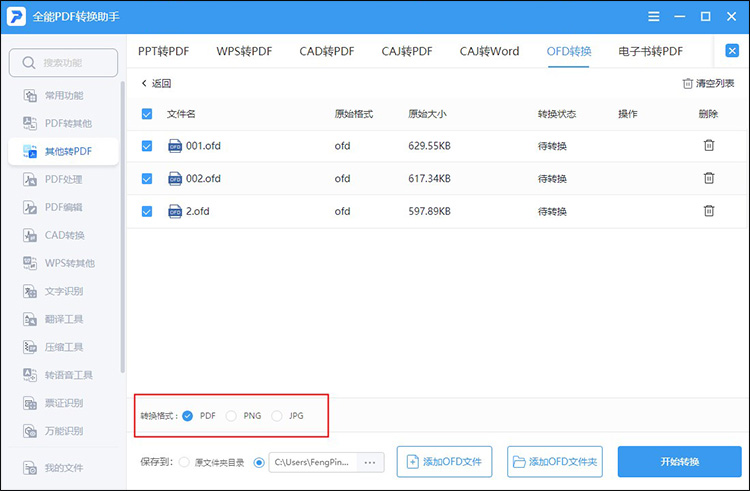Remove 2.ofd using its trash icon

[708, 211]
